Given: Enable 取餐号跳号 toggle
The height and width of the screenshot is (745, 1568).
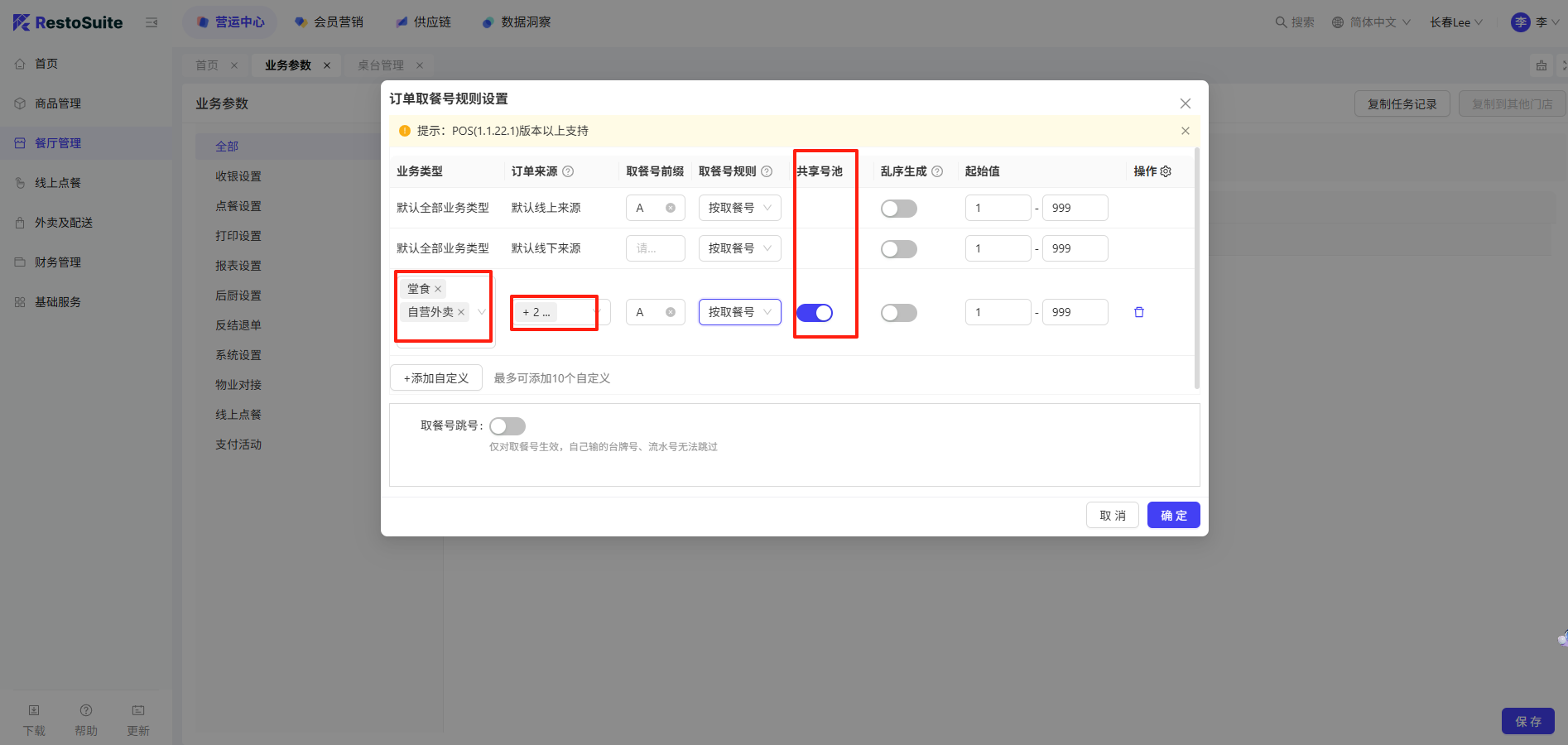Looking at the screenshot, I should pyautogui.click(x=507, y=426).
